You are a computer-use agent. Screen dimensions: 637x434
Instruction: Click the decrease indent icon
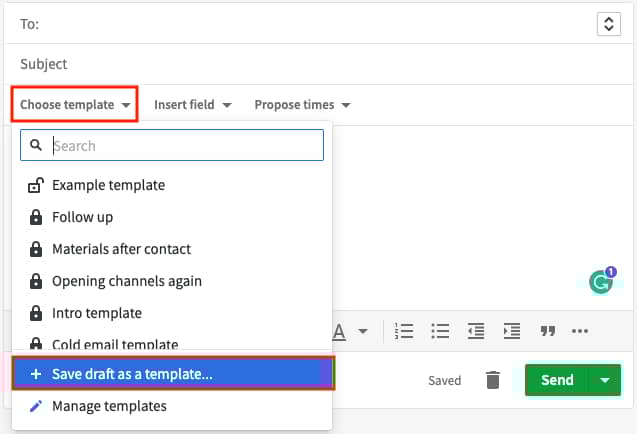coord(476,331)
